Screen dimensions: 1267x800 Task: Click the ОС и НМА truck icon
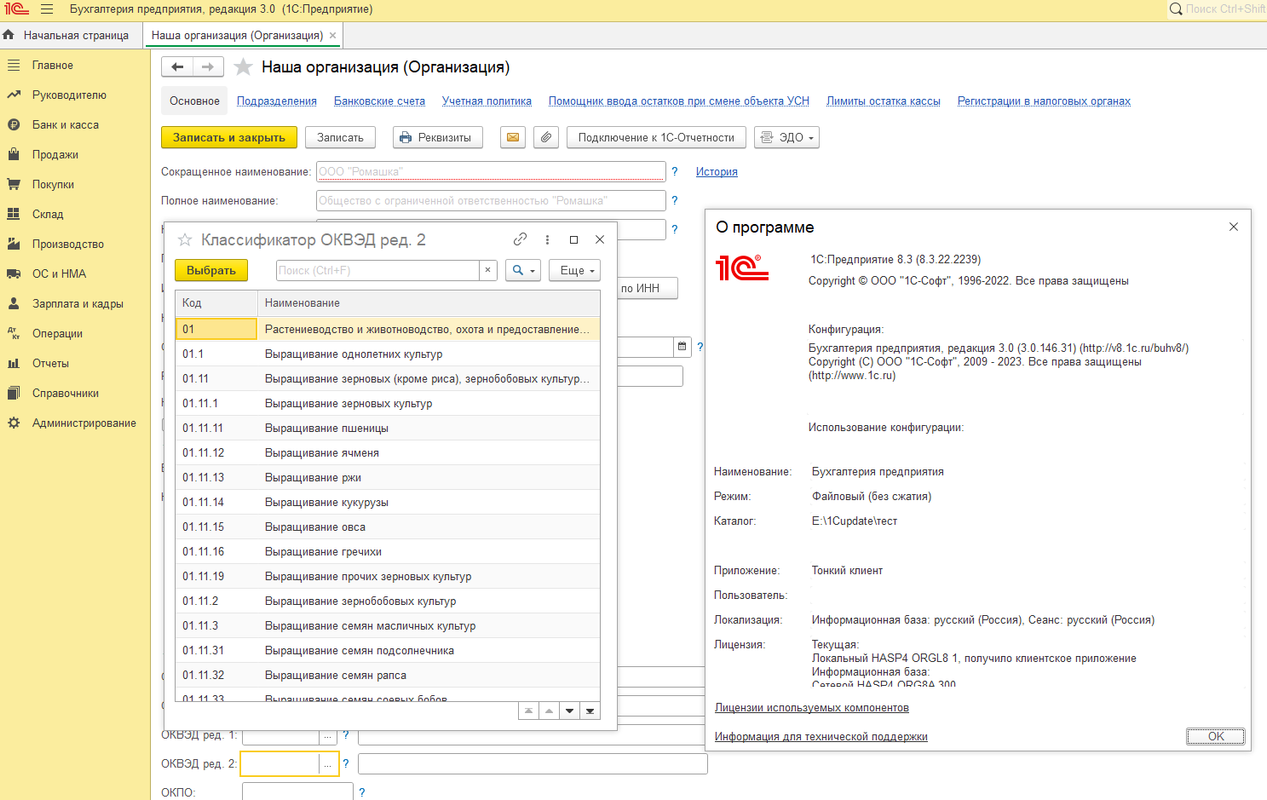tap(13, 274)
